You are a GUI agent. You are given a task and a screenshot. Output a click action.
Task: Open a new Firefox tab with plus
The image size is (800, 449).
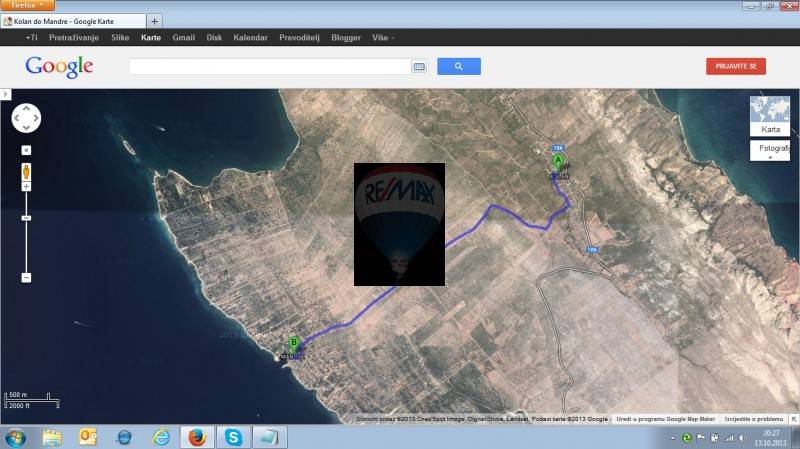coord(155,21)
